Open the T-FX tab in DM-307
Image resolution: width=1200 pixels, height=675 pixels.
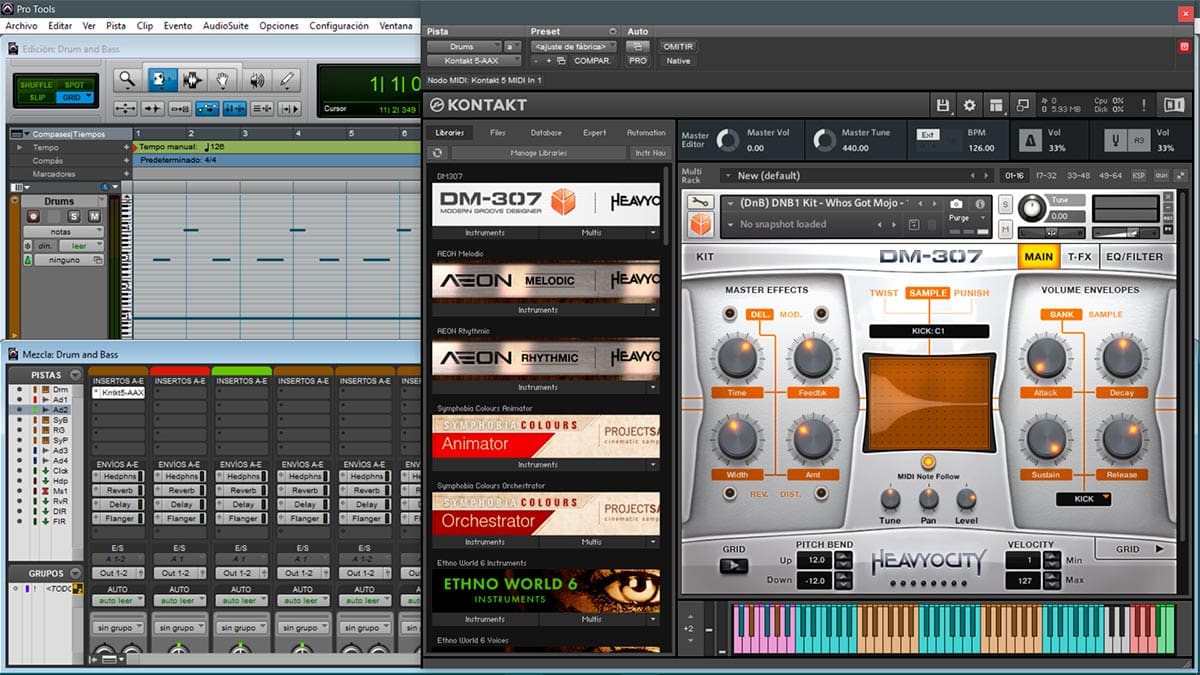(x=1080, y=256)
